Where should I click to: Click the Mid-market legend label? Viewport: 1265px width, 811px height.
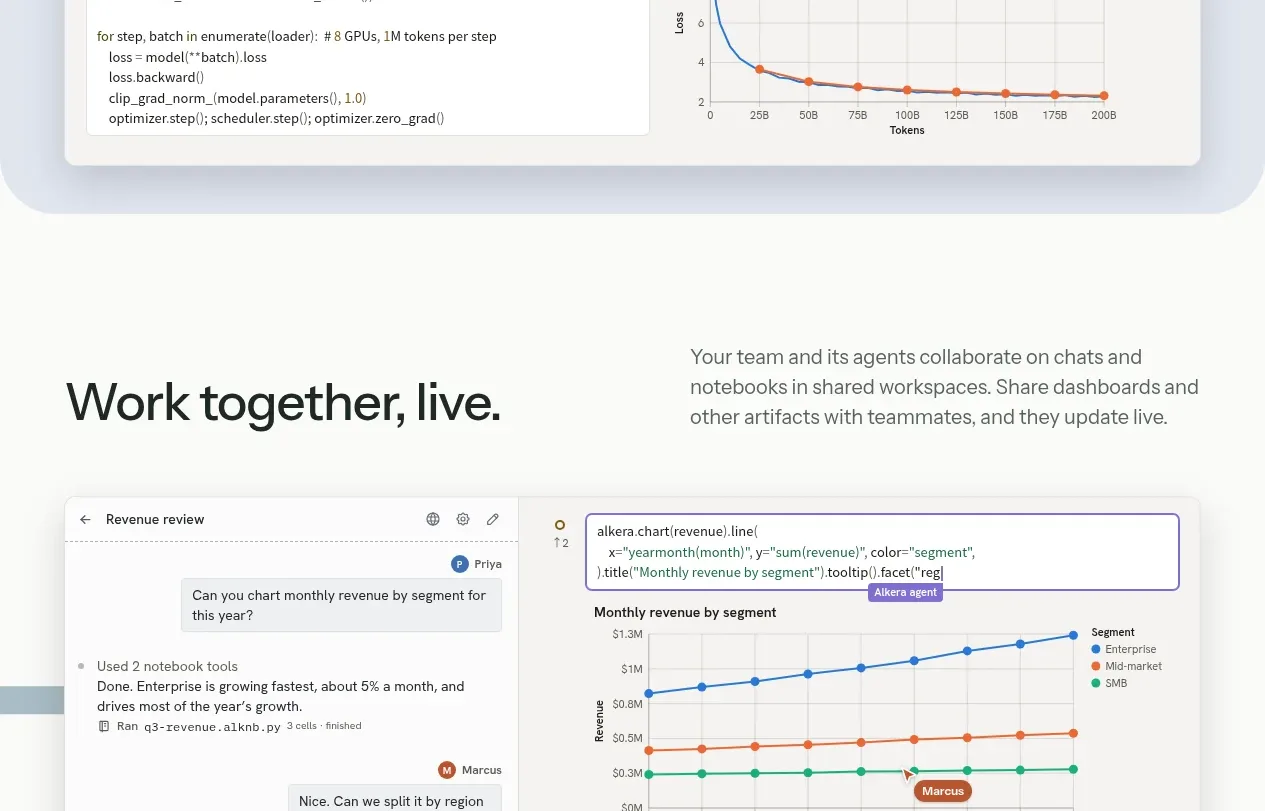1134,666
